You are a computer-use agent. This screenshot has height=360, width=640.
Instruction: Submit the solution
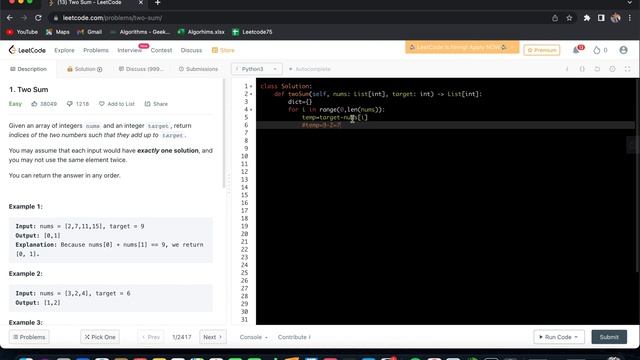(x=609, y=337)
